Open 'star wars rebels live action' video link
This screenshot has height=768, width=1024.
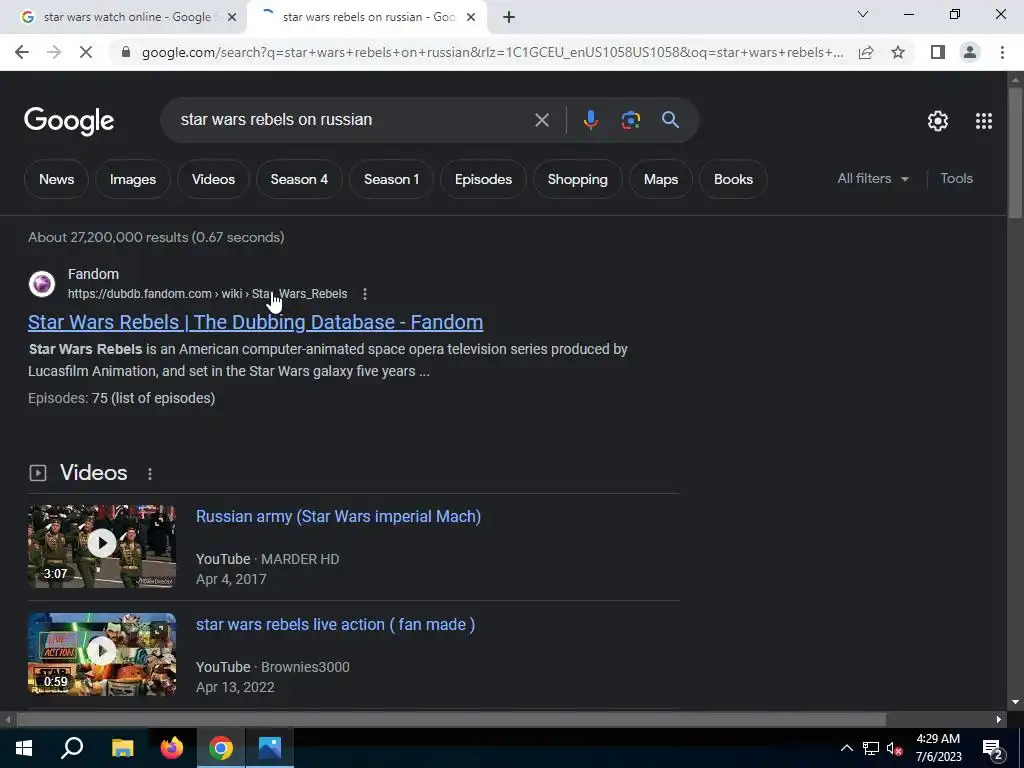335,624
